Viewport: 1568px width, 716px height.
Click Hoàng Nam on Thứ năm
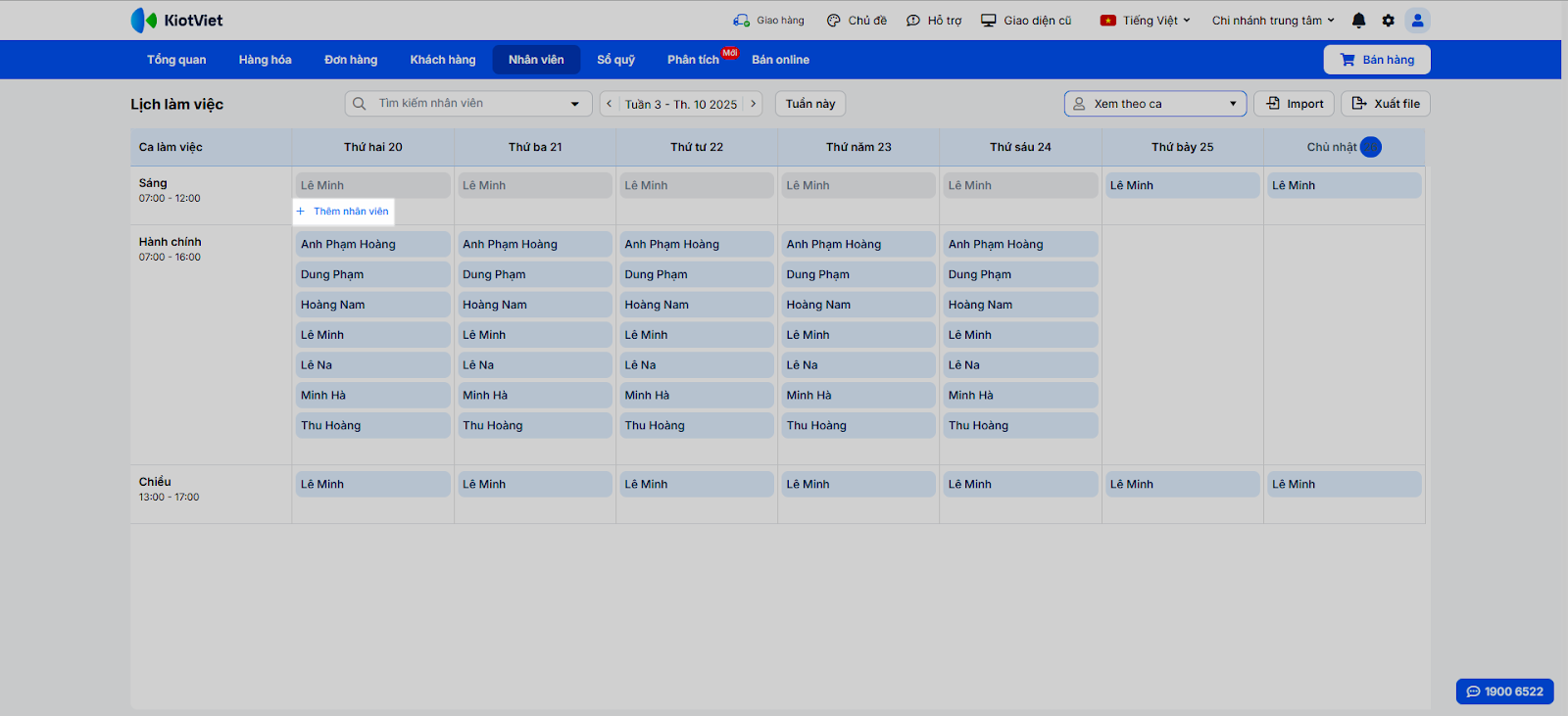(x=858, y=305)
